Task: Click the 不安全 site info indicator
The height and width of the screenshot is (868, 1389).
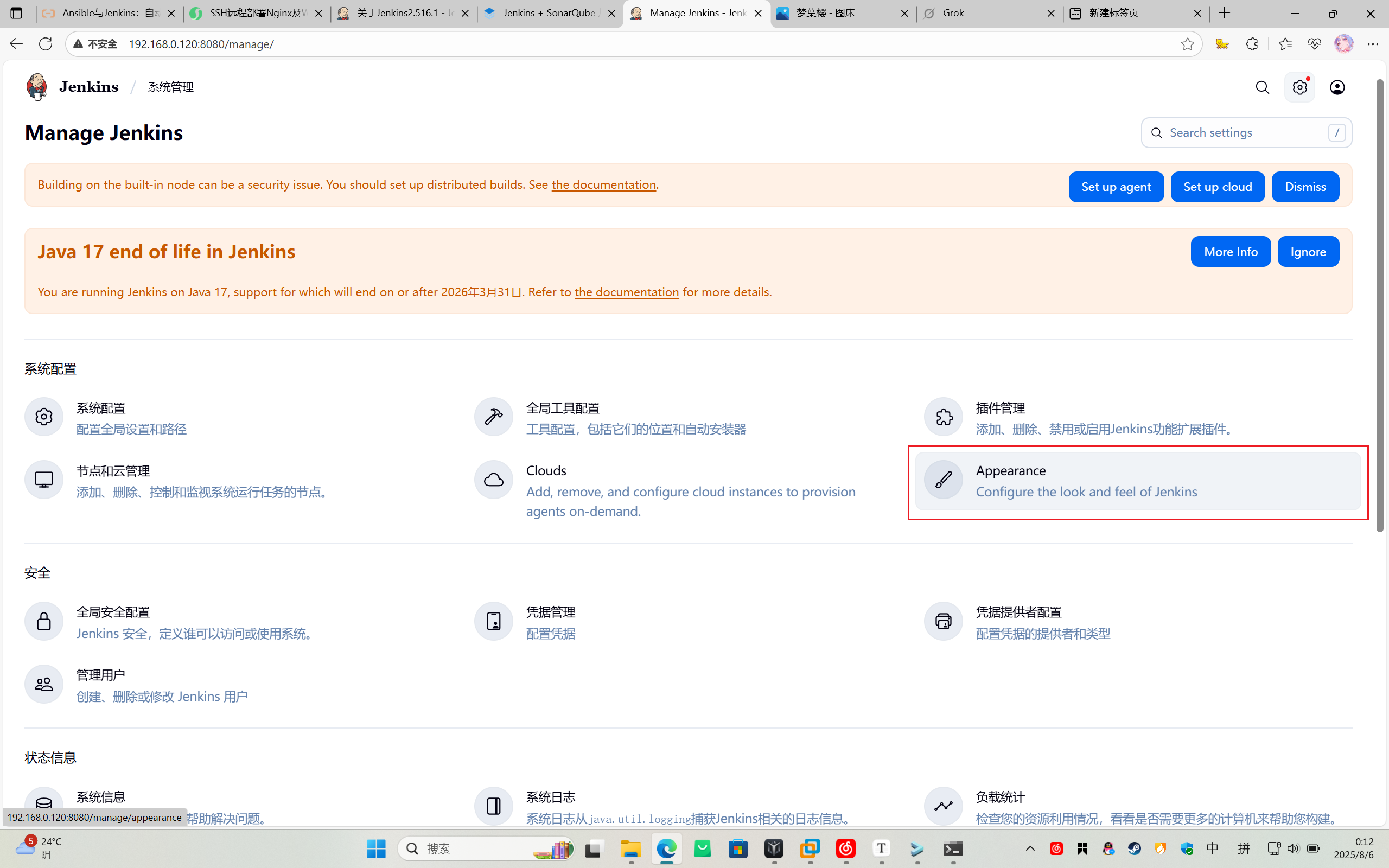Action: click(96, 44)
